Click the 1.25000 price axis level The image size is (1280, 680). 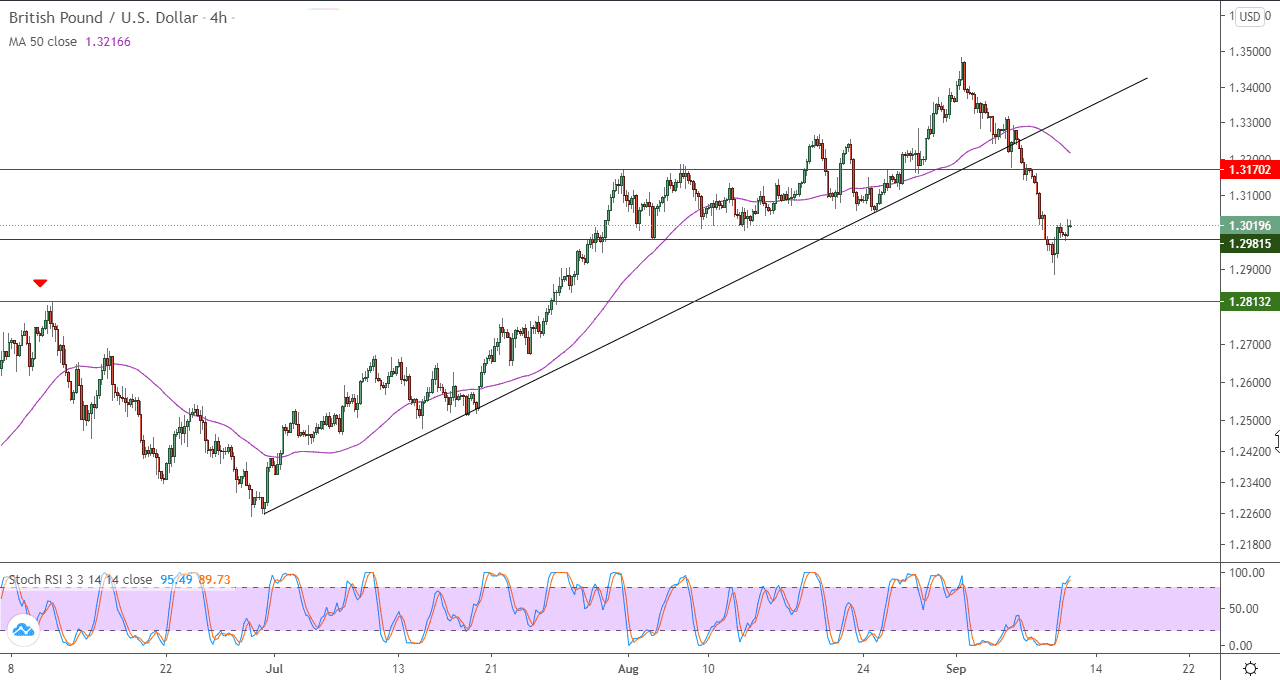[1250, 420]
